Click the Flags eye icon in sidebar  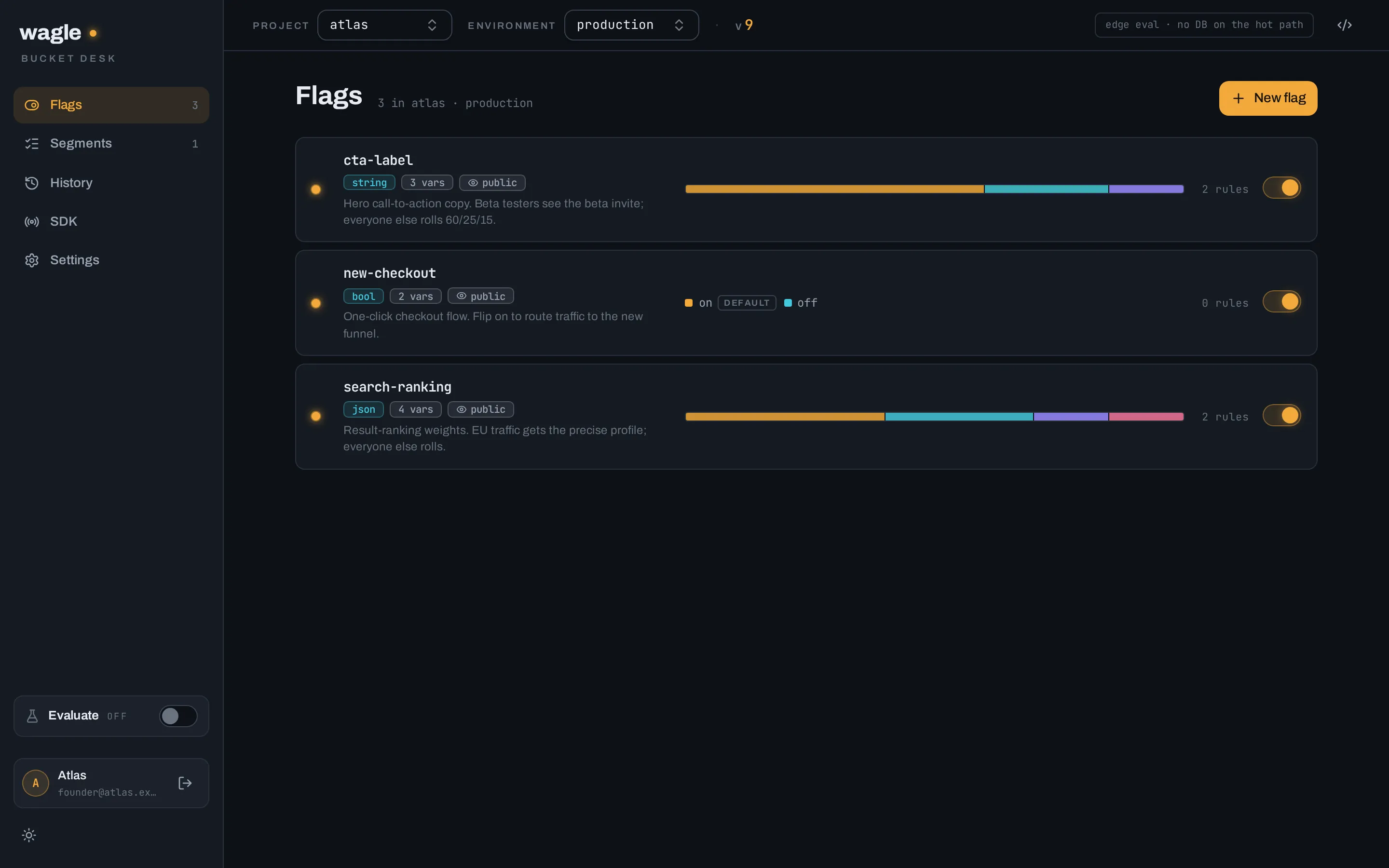[31, 105]
